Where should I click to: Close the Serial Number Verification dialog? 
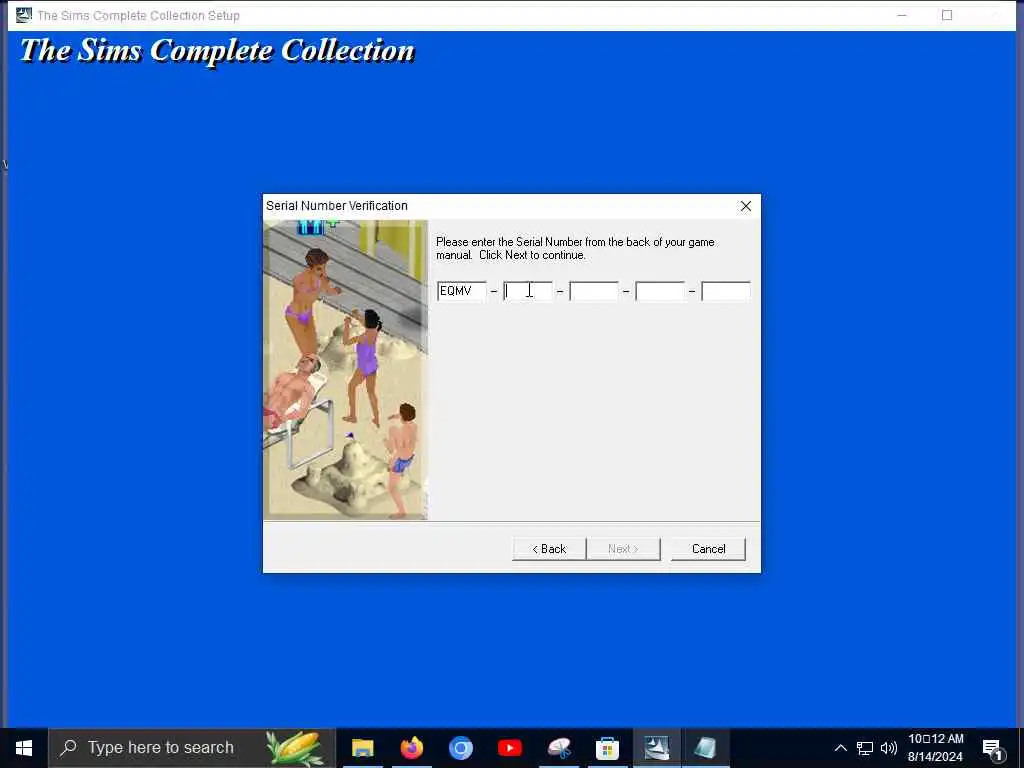coord(746,206)
